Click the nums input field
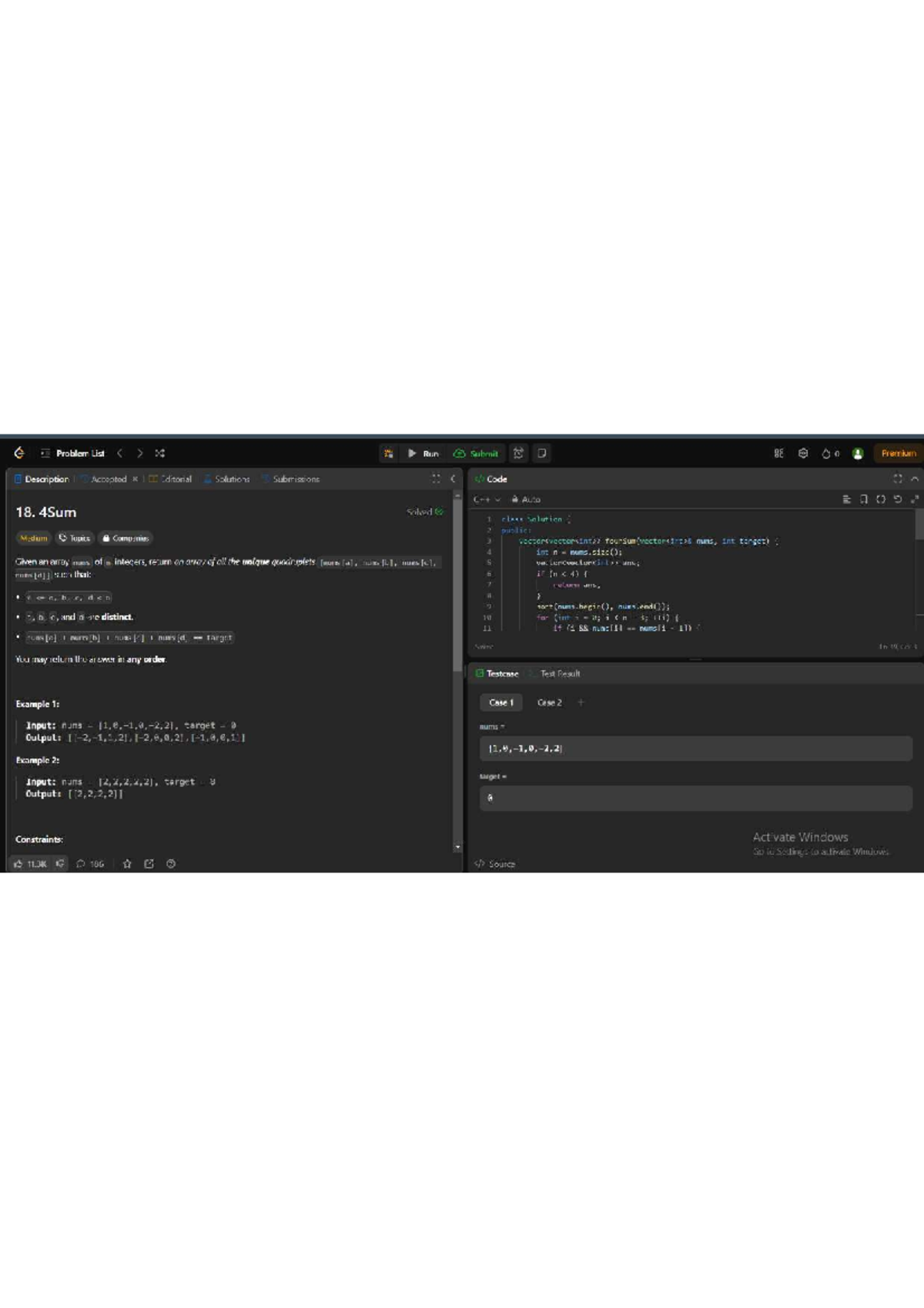The width and height of the screenshot is (924, 1308). click(x=696, y=748)
